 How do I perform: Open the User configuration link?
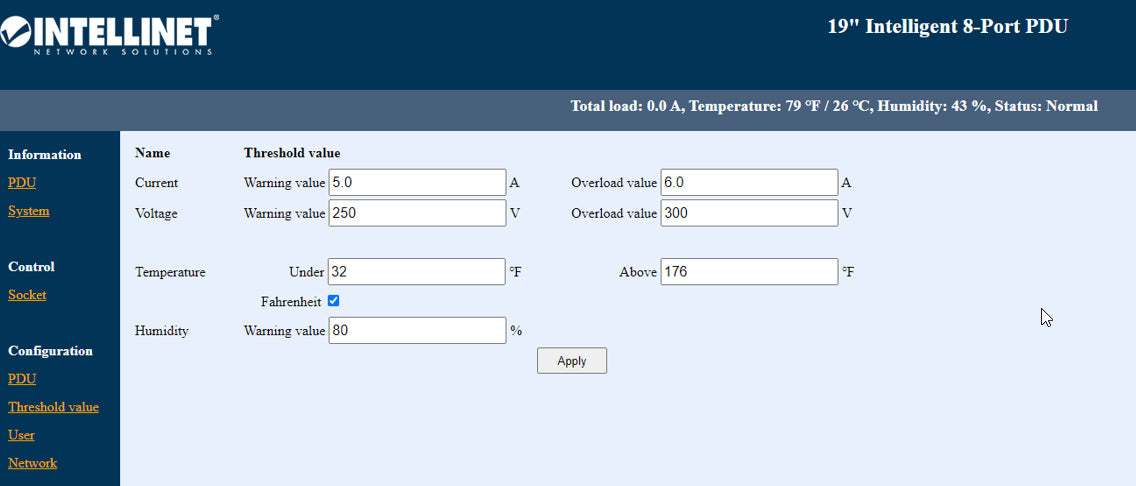[x=21, y=435]
